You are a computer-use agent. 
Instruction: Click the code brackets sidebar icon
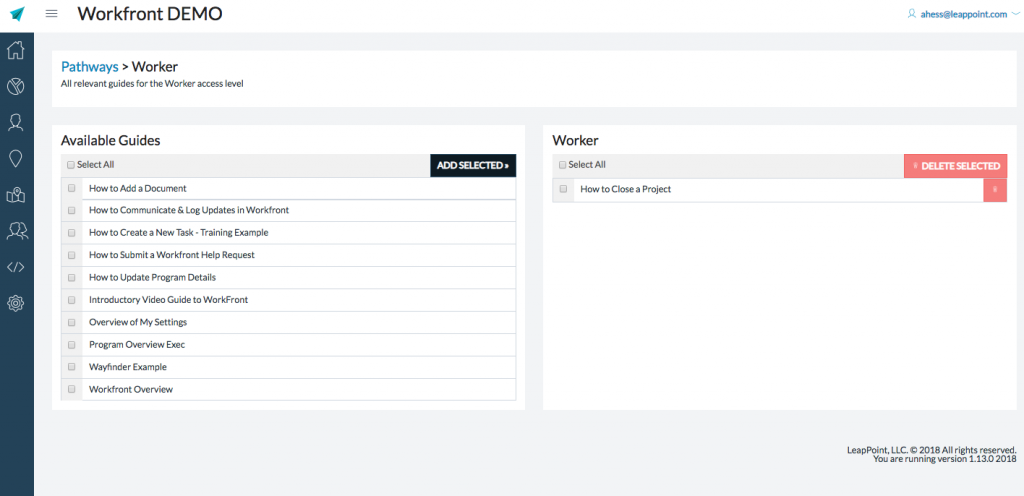point(16,267)
